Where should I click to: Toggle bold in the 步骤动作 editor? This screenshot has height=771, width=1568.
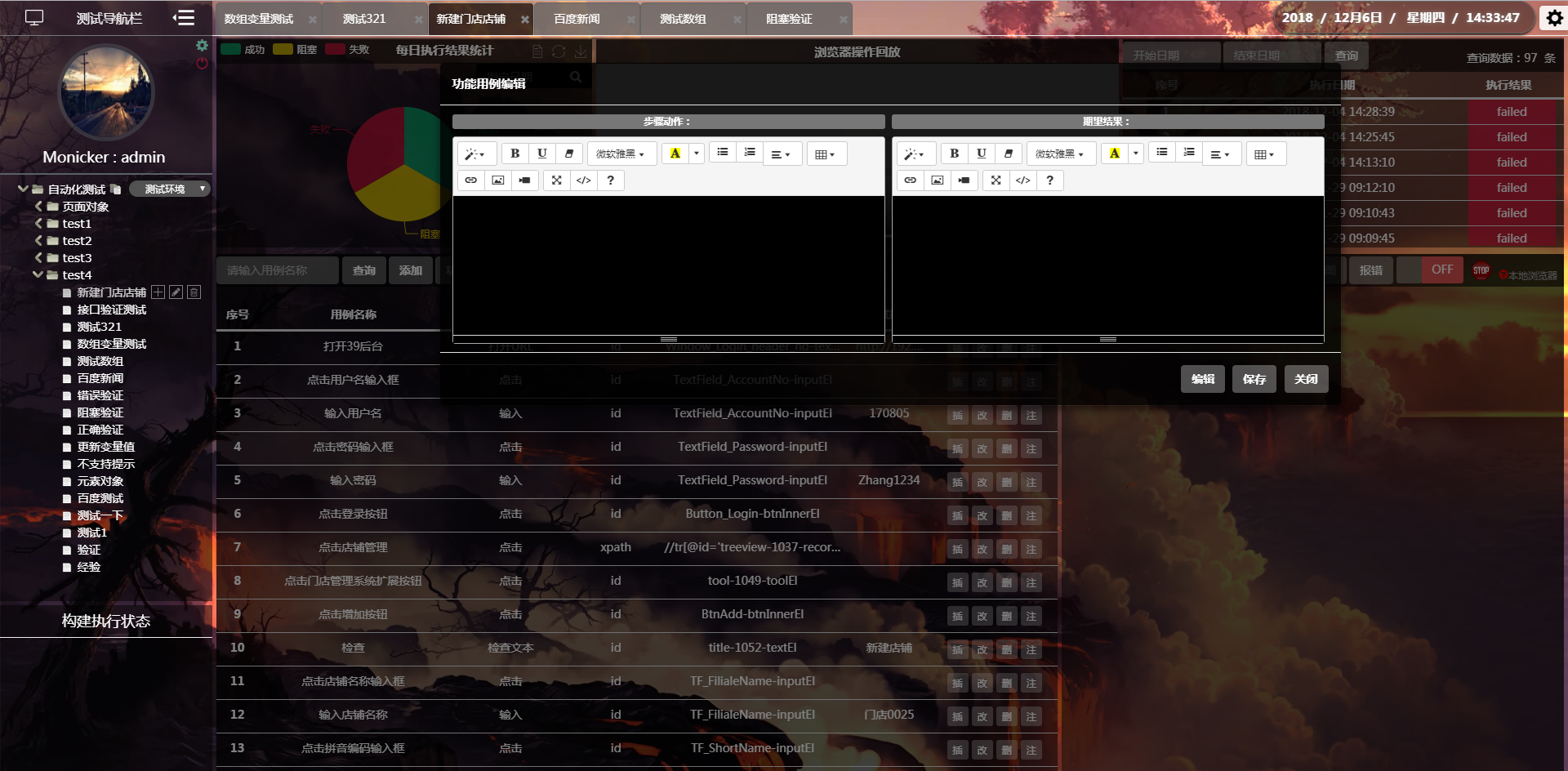515,154
